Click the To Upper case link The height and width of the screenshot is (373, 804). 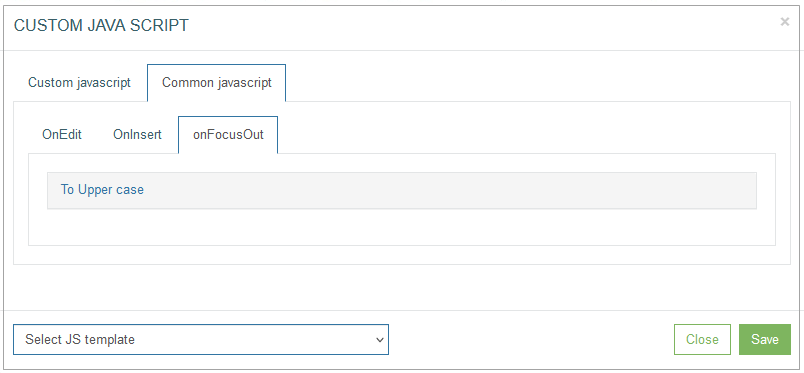[102, 189]
